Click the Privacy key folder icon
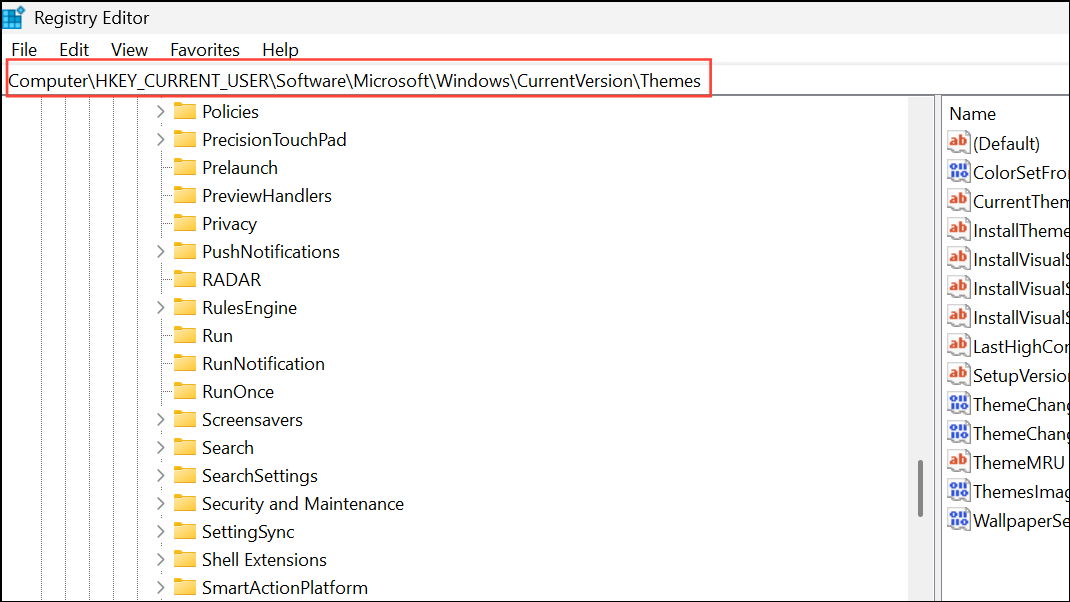The image size is (1070, 602). click(x=184, y=224)
